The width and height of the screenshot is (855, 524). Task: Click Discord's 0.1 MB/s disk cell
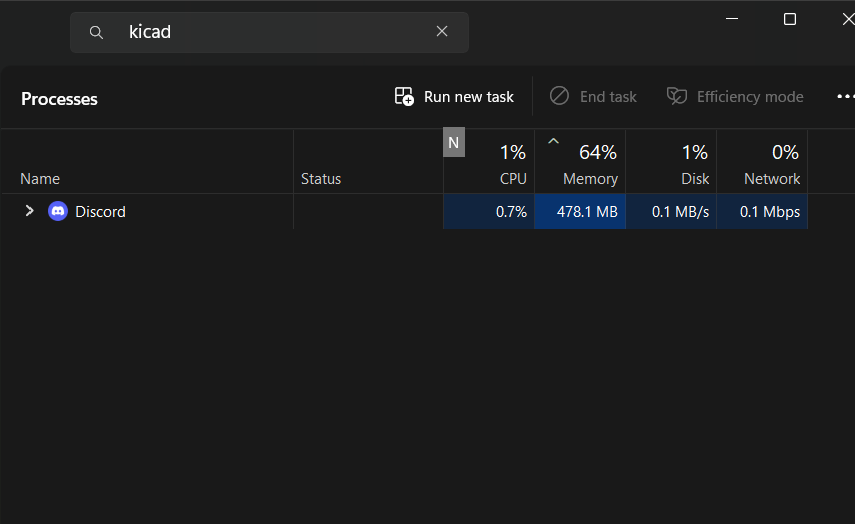point(671,212)
